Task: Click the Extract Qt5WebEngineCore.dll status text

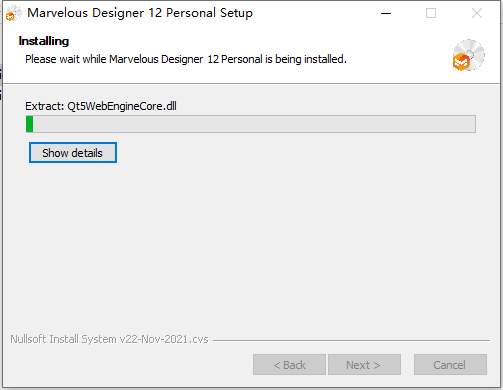Action: point(101,106)
